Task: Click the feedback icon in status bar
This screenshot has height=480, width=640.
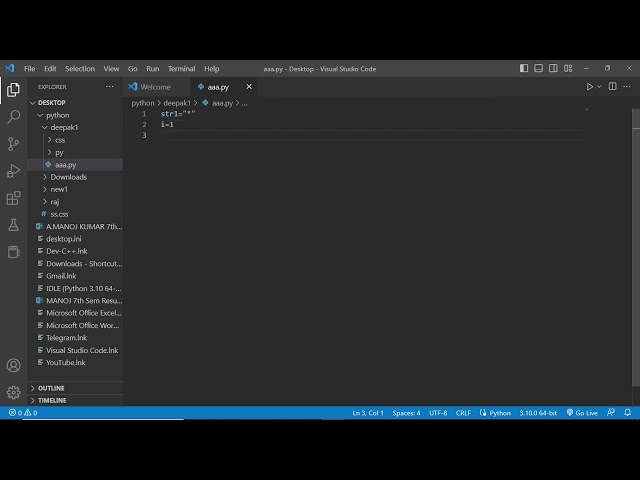Action: (x=611, y=413)
